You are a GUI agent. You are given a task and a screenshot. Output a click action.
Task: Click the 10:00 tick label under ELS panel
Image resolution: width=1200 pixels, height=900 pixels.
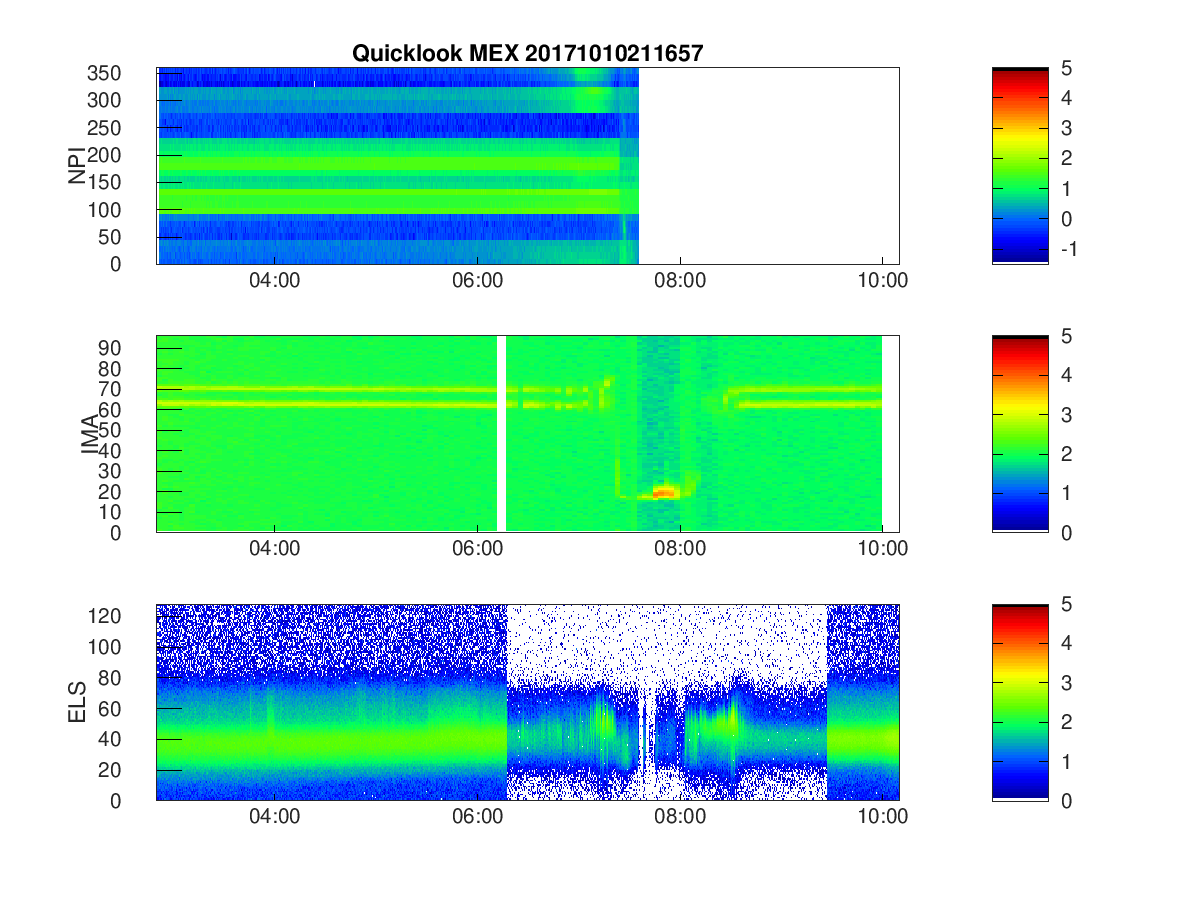pos(882,817)
